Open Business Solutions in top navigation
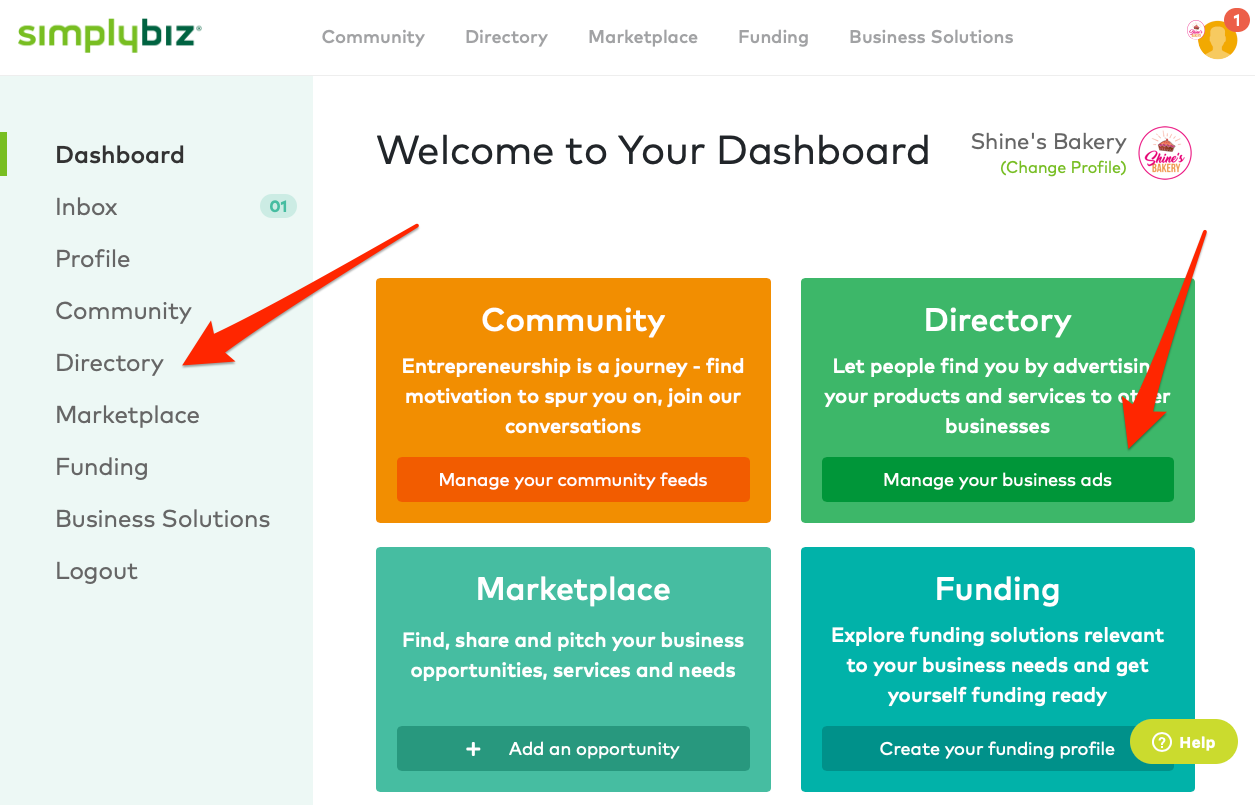Screen dimensions: 1255x805 [931, 37]
